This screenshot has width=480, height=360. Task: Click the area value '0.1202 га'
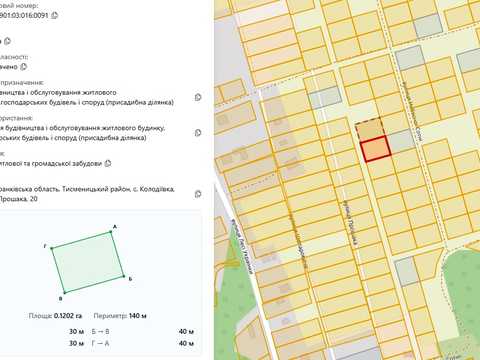tap(68, 316)
